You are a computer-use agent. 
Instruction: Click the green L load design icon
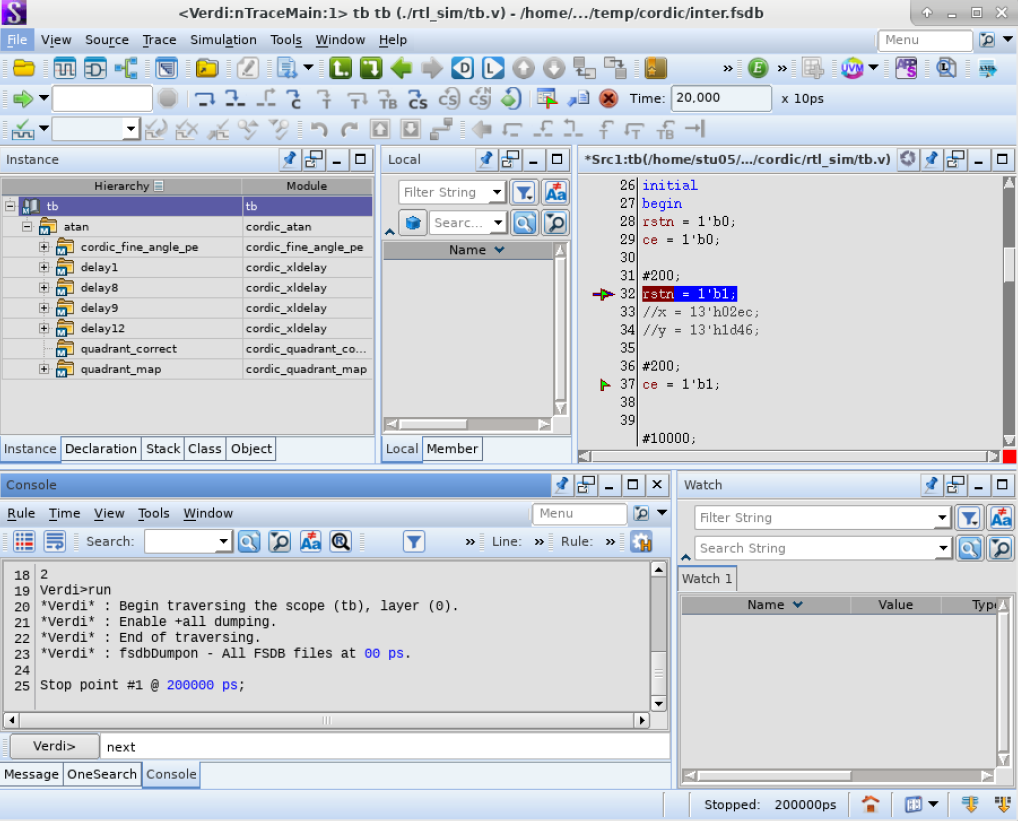click(x=340, y=67)
